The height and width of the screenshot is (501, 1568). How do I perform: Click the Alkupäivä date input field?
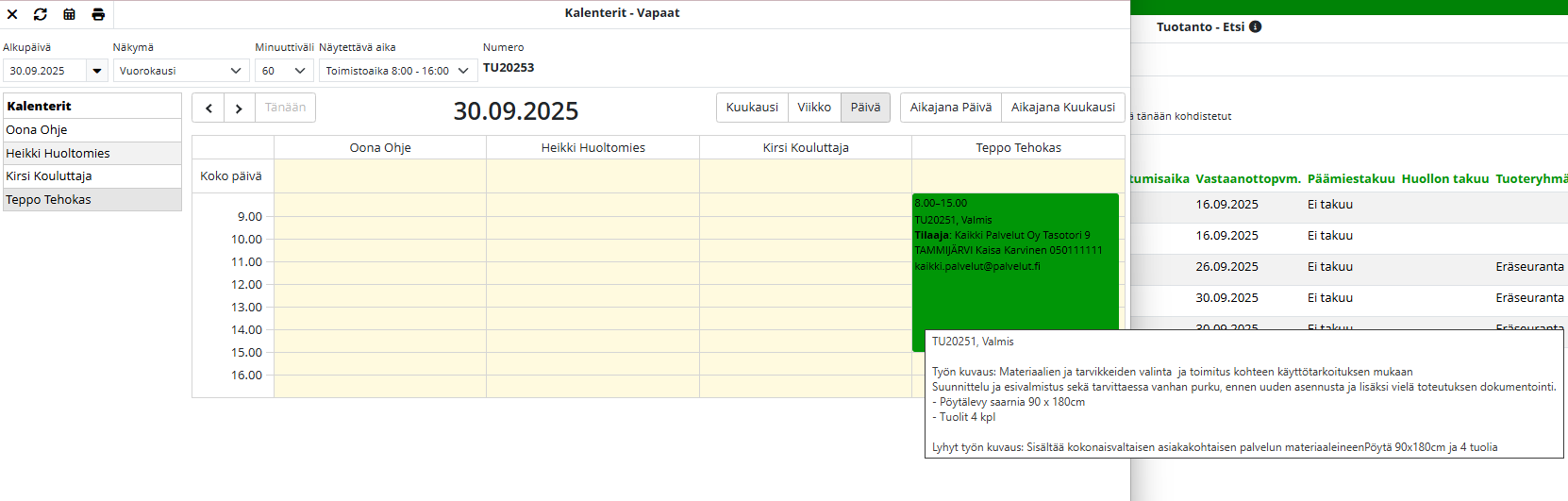[x=45, y=71]
